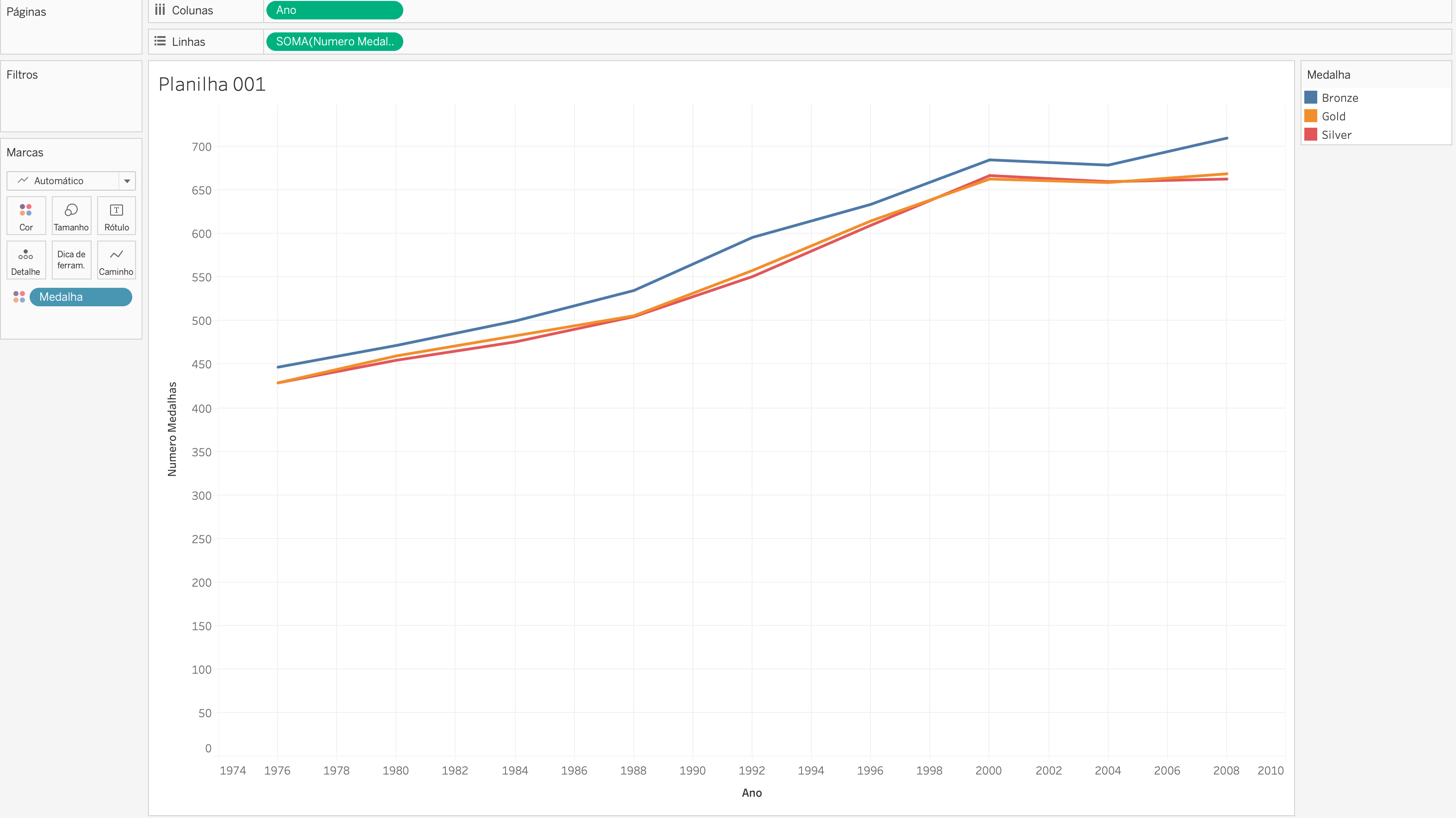Open the Tamanho mark property

pyautogui.click(x=71, y=216)
